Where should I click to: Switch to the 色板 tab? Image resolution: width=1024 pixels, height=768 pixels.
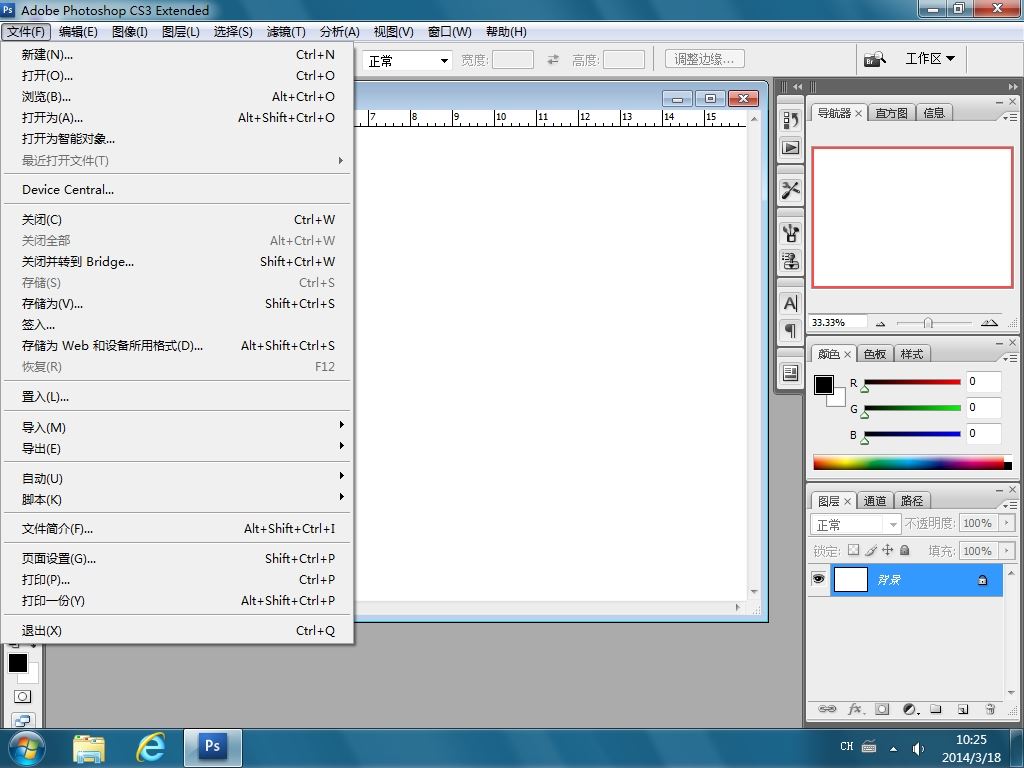click(x=874, y=354)
